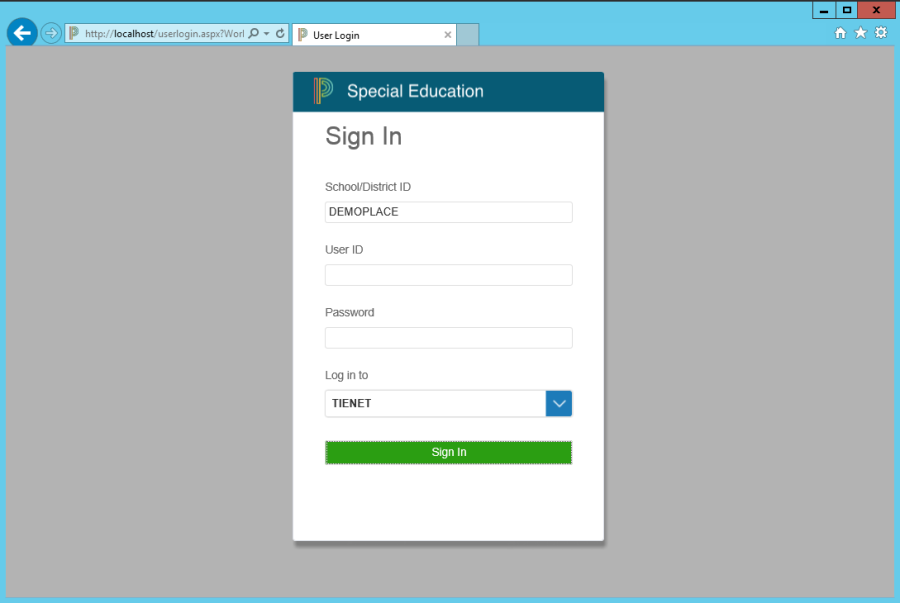Viewport: 900px width, 603px height.
Task: Select the TIENET combo box
Action: point(435,403)
